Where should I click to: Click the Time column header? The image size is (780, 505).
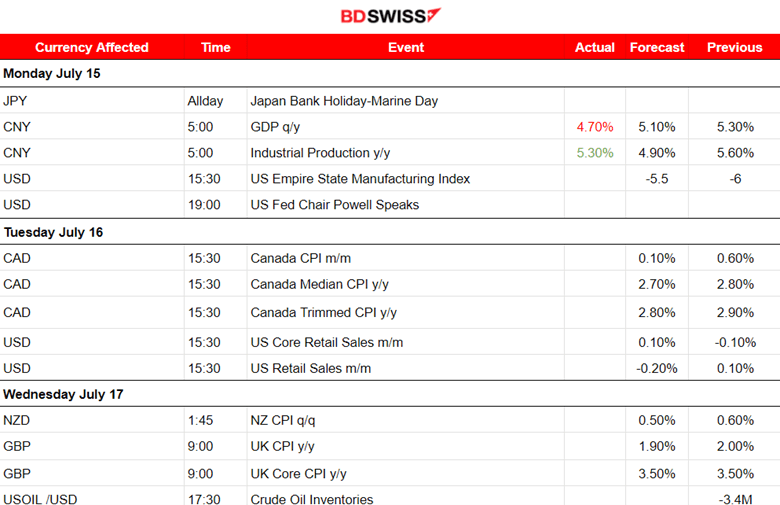click(215, 47)
